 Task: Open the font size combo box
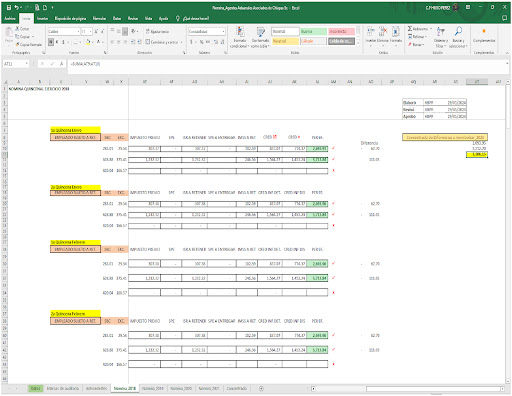pyautogui.click(x=87, y=31)
